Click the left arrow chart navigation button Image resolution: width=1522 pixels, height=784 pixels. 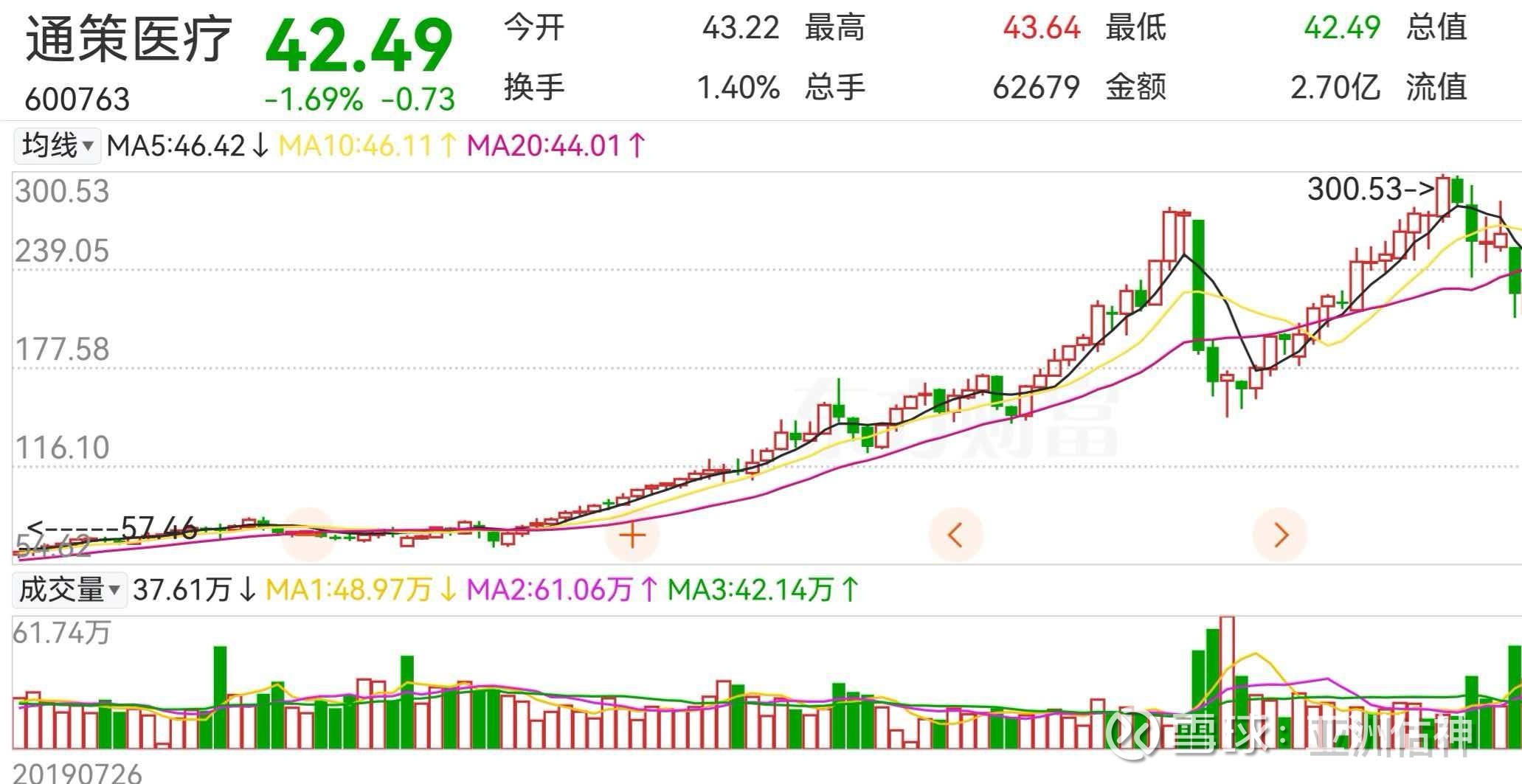tap(955, 535)
